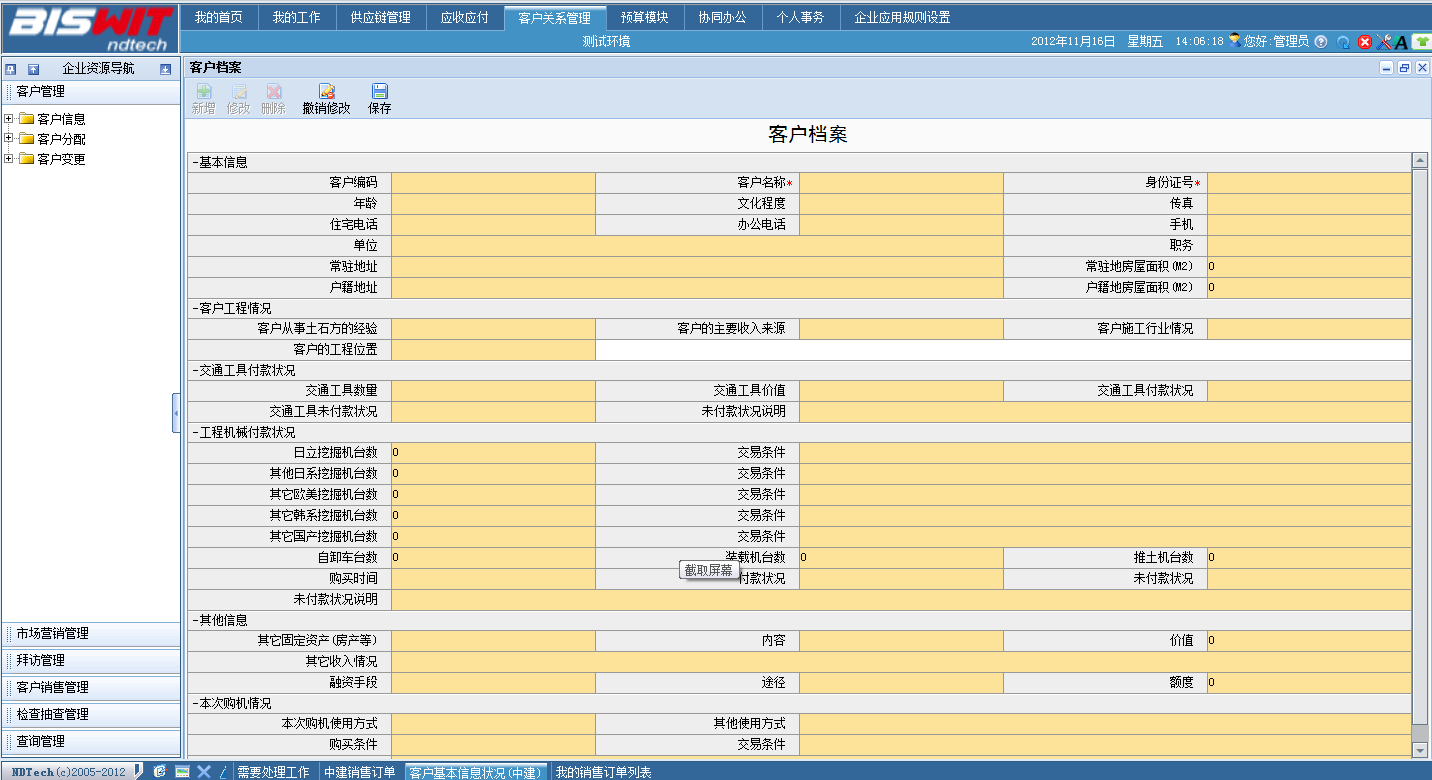Open the 预算模块 top menu
1432x780 pixels.
[645, 17]
